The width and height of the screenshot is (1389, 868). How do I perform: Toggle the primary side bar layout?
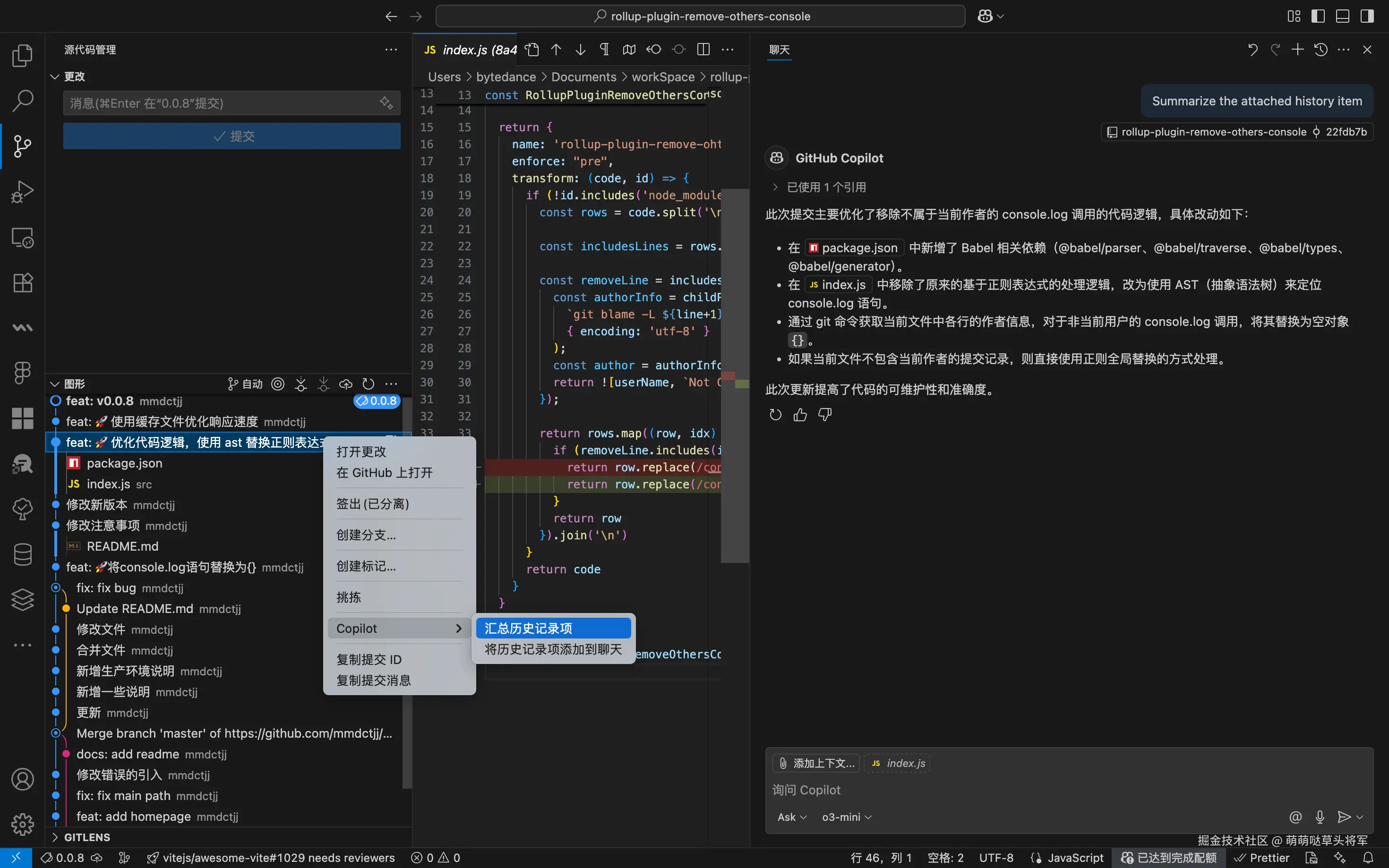[1318, 16]
